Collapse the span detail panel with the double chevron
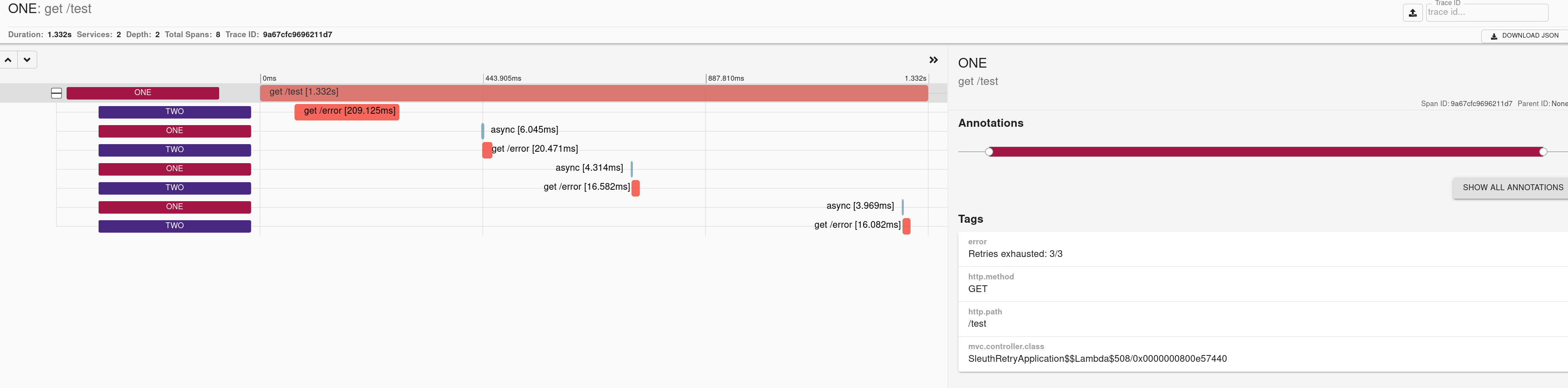Image resolution: width=1568 pixels, height=388 pixels. pos(933,60)
